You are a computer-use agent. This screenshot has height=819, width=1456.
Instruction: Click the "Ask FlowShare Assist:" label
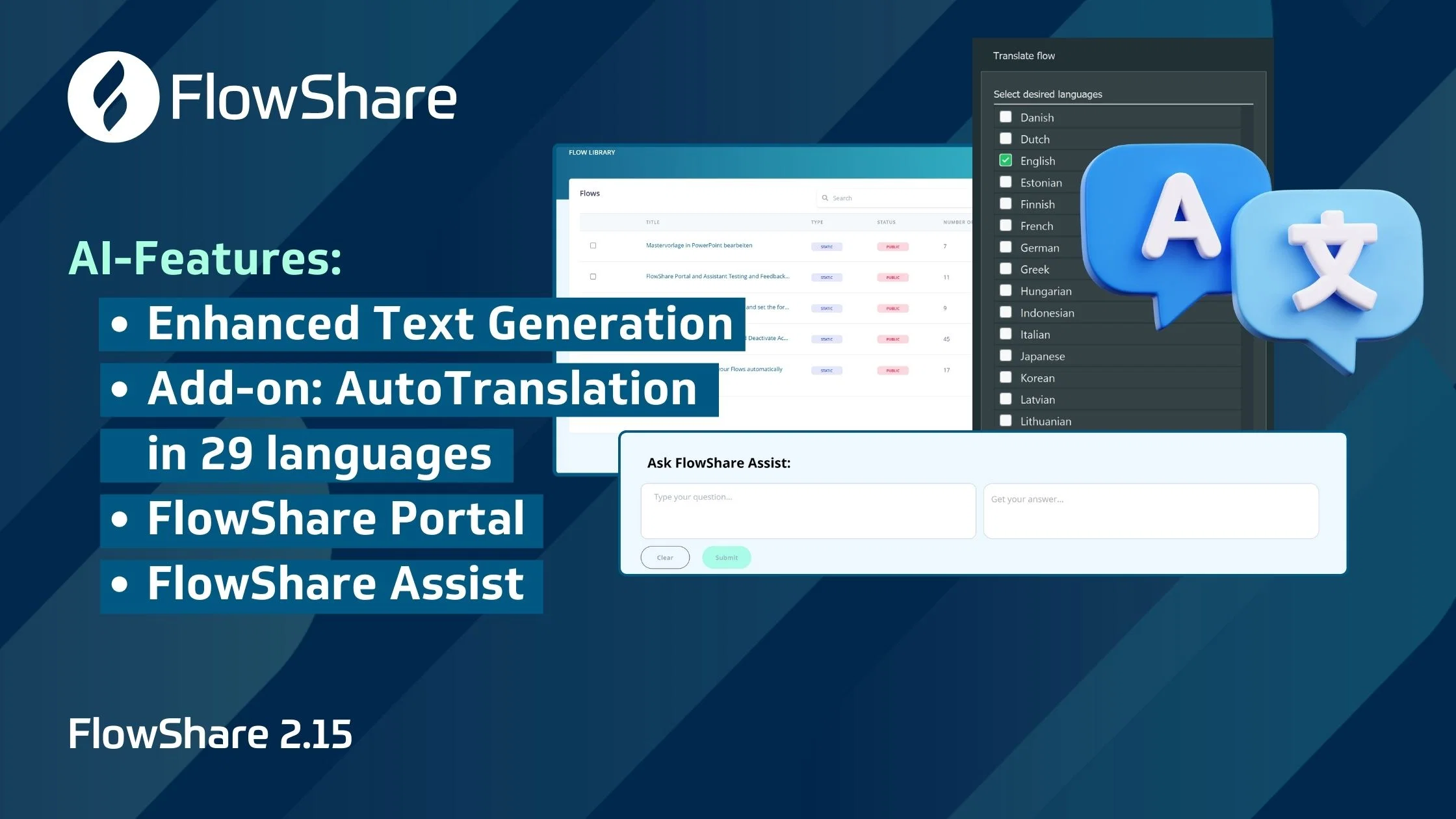[719, 463]
